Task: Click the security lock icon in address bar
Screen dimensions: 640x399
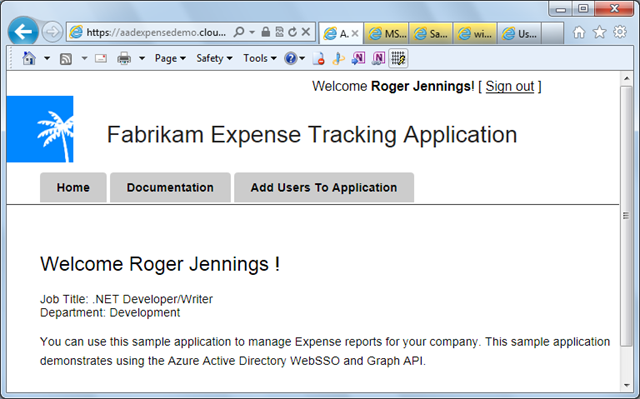Action: click(266, 32)
